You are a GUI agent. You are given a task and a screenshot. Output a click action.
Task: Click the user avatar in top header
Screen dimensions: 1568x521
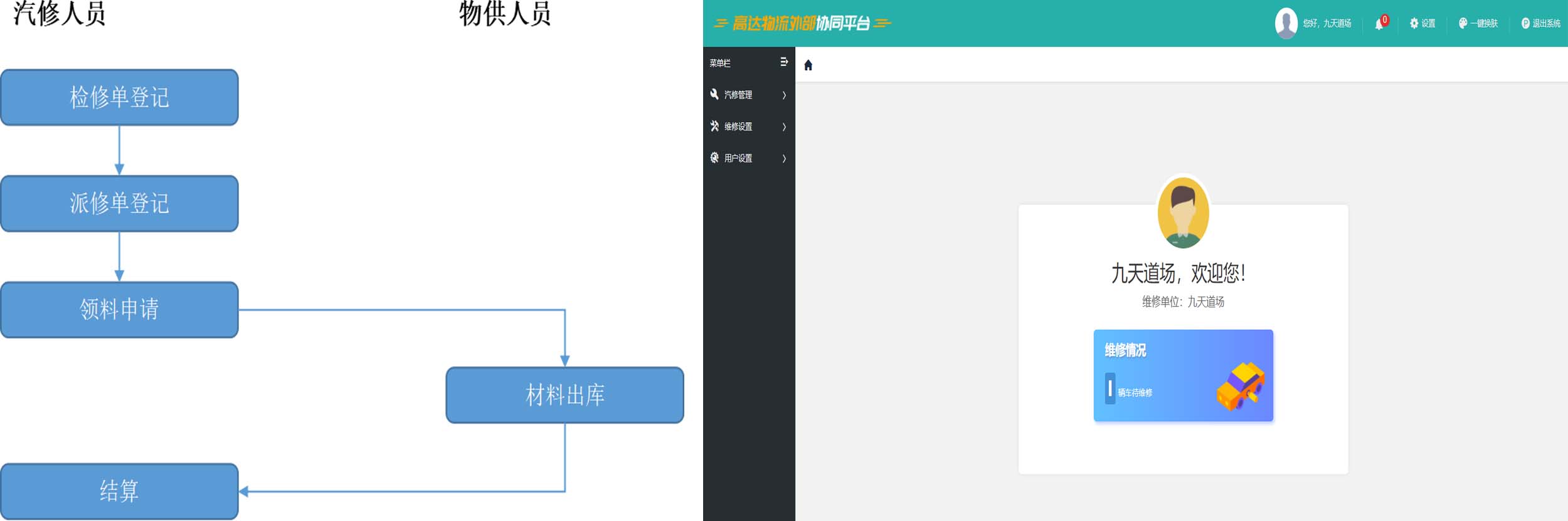(x=1286, y=24)
